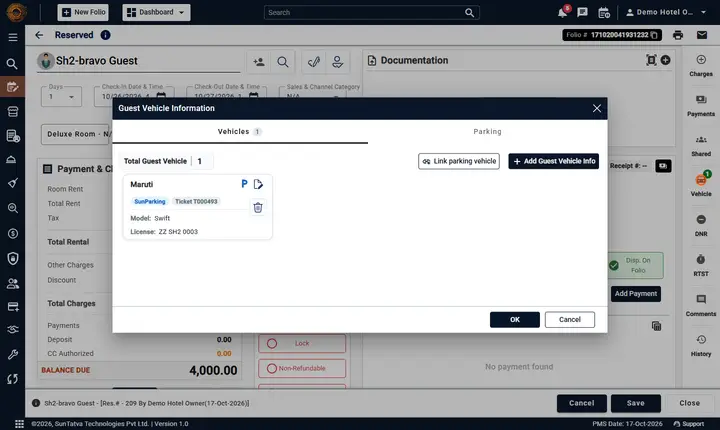
Task: Open the Demo Hotel user menu
Action: point(666,12)
